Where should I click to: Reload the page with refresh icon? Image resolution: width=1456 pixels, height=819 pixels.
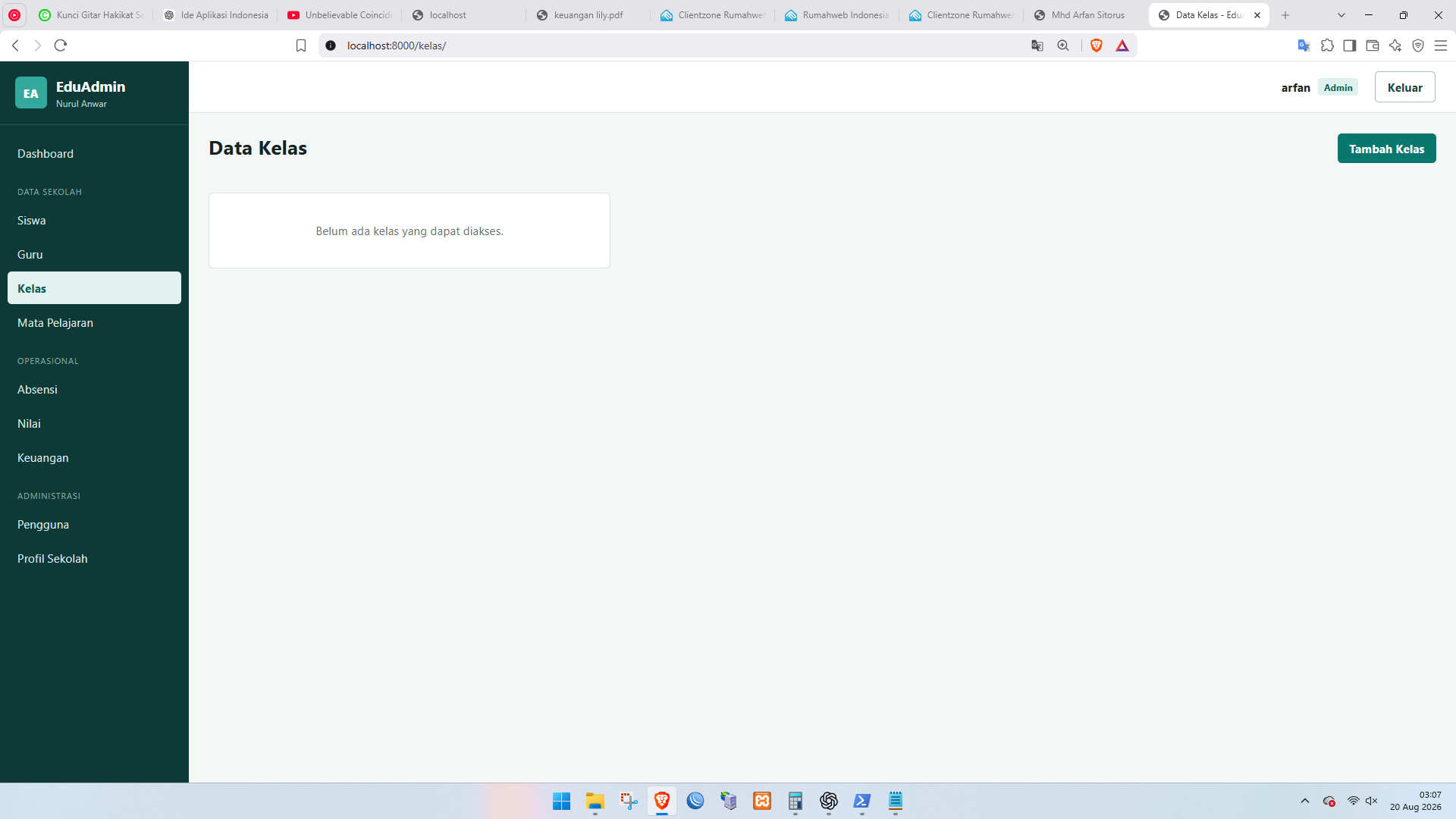61,45
